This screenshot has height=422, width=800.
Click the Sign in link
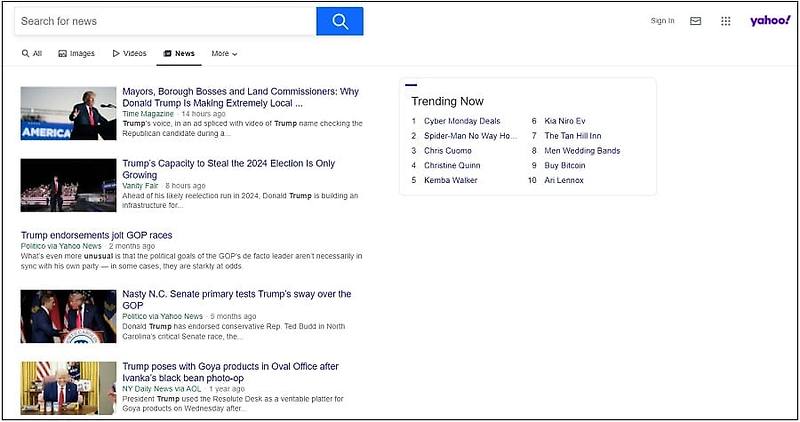click(662, 21)
